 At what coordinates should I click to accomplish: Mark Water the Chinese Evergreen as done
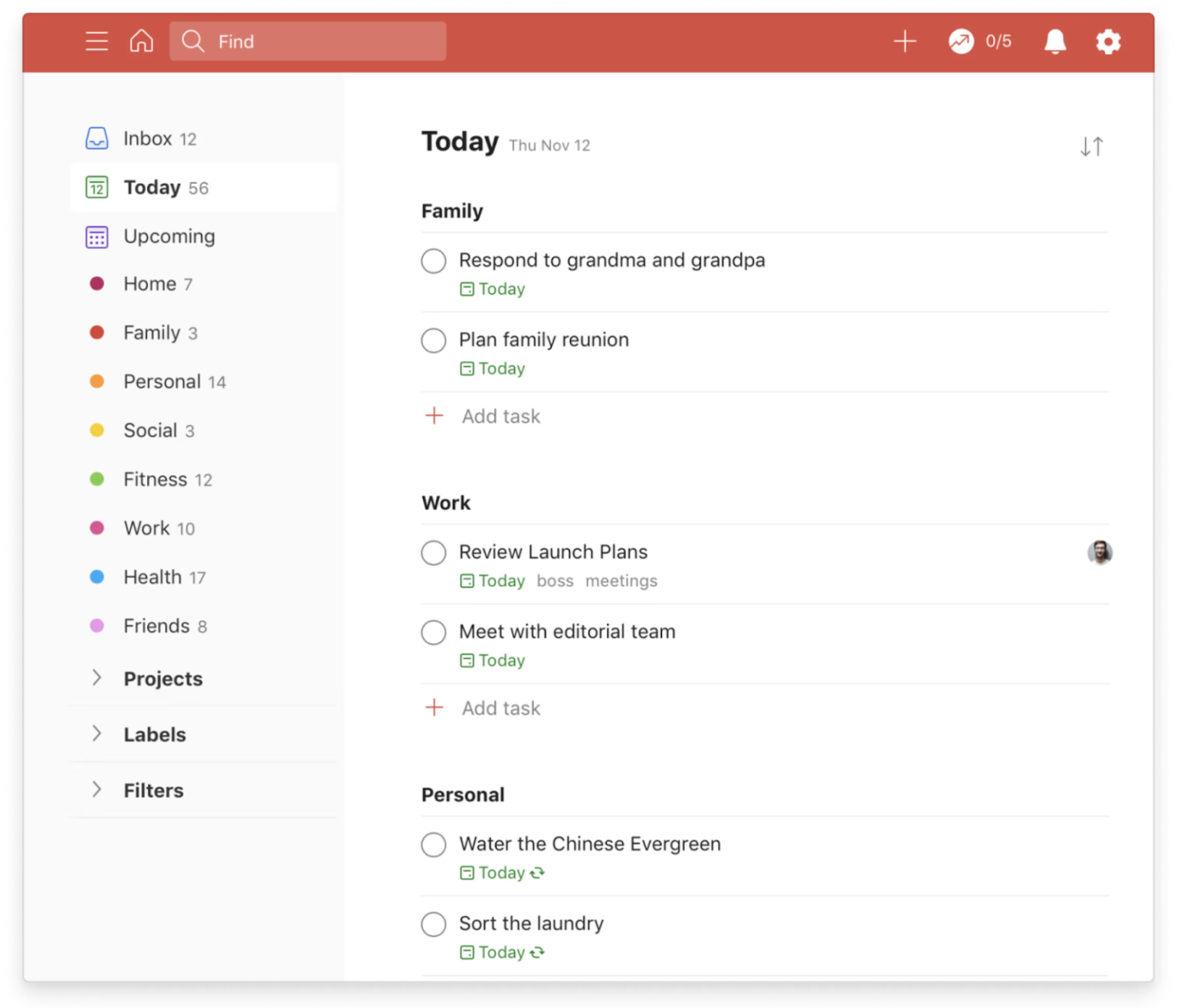(433, 844)
